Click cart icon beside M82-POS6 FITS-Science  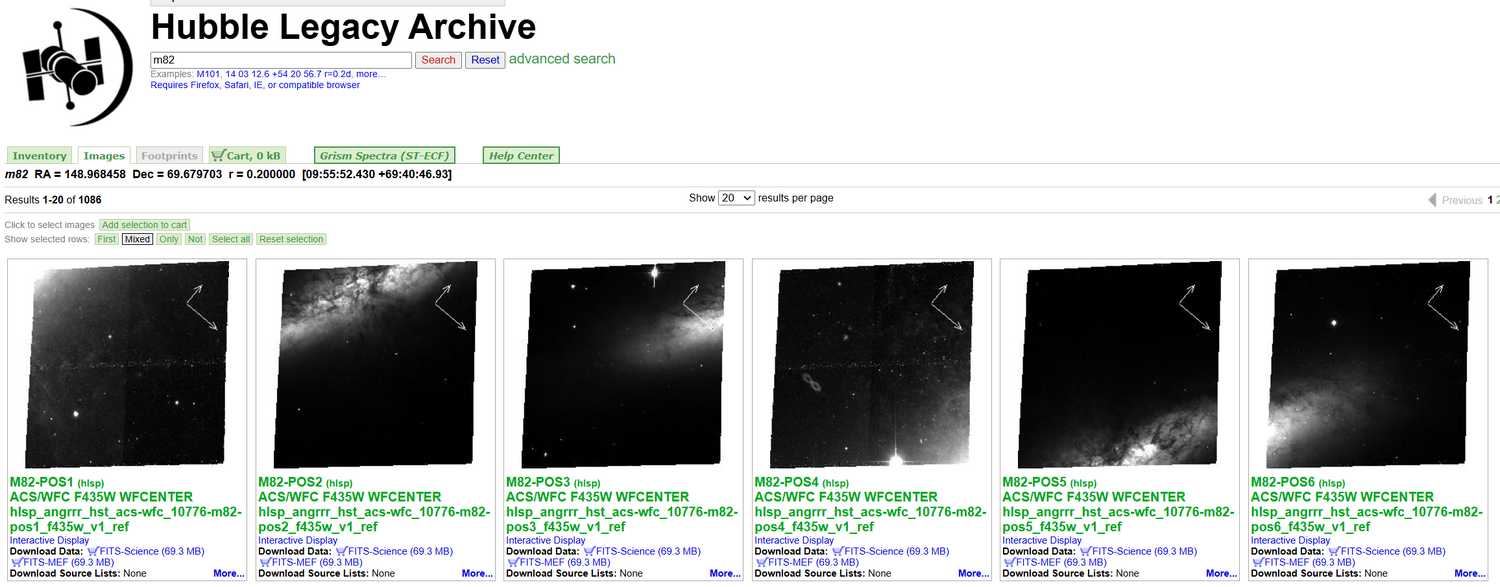pyautogui.click(x=1334, y=551)
